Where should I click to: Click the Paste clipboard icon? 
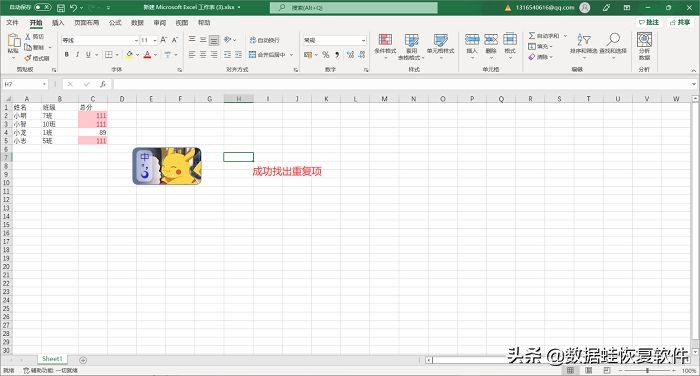point(13,41)
